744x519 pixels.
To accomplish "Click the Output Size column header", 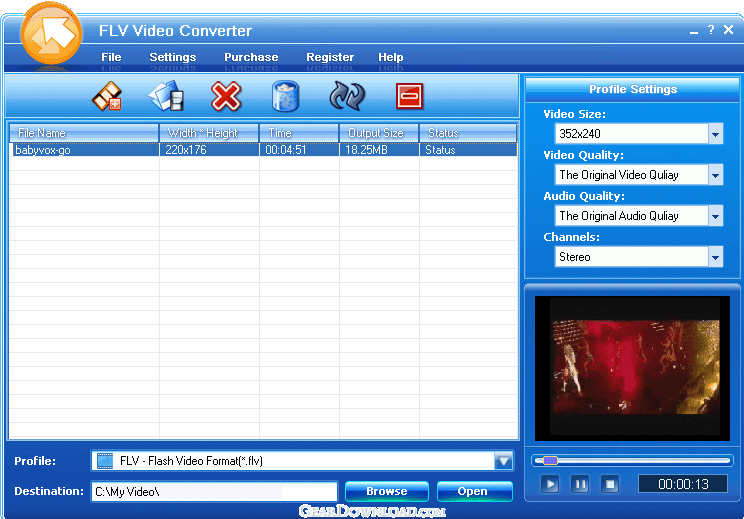I will [379, 133].
